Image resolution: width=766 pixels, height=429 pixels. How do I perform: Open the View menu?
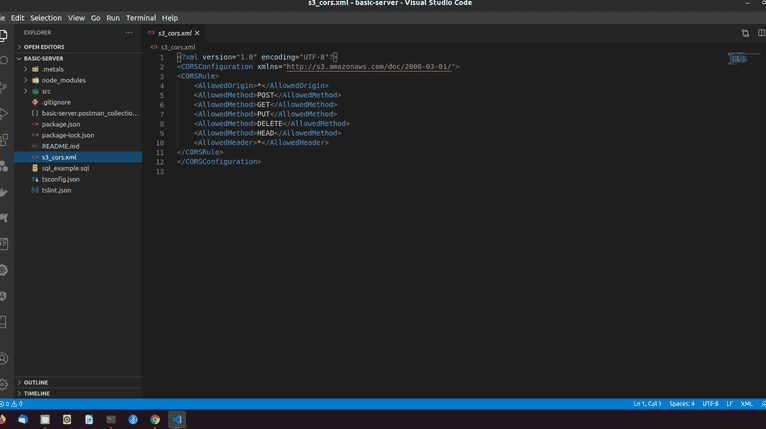pos(76,18)
